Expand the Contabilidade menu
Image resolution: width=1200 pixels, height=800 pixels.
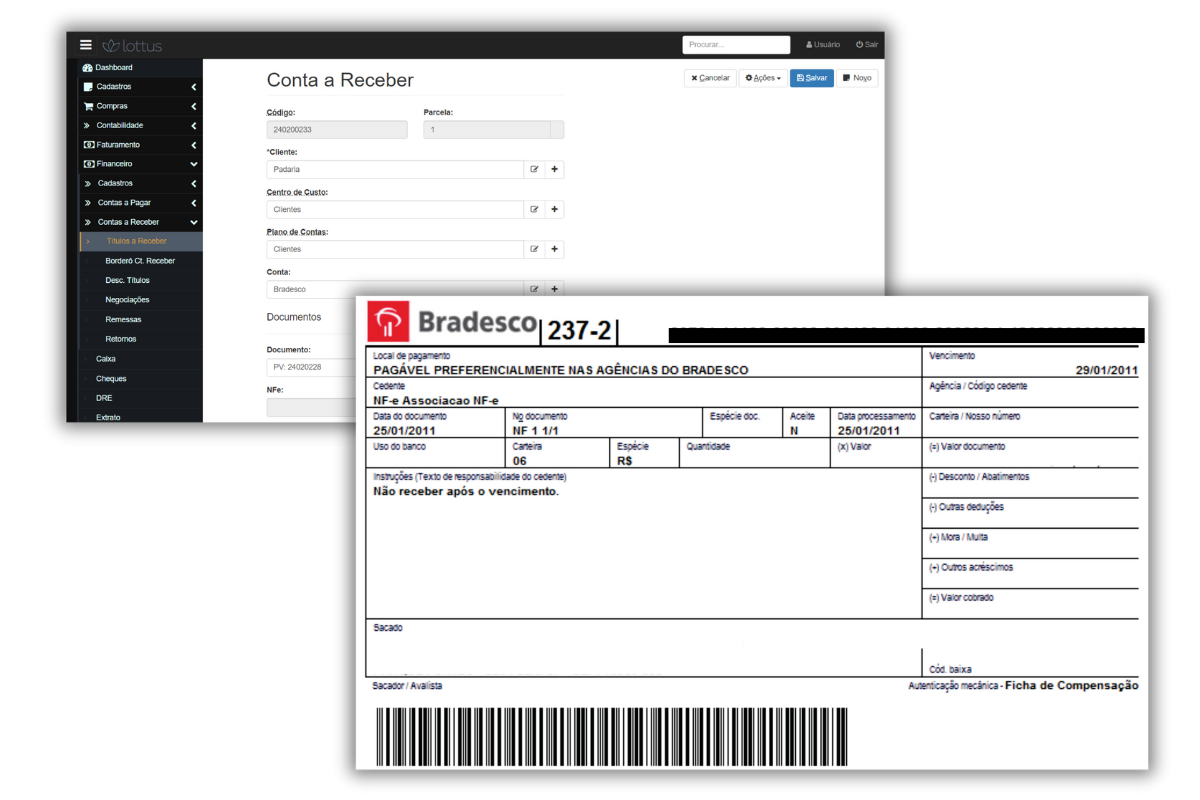tap(140, 125)
